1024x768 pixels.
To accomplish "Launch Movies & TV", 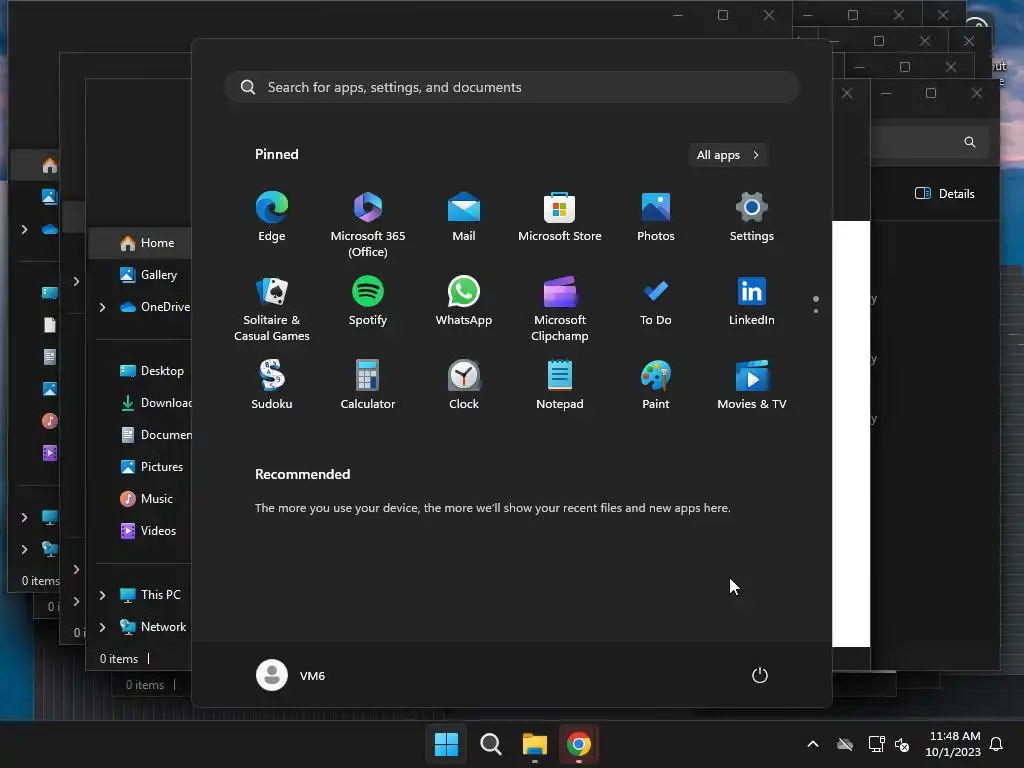I will [x=752, y=385].
